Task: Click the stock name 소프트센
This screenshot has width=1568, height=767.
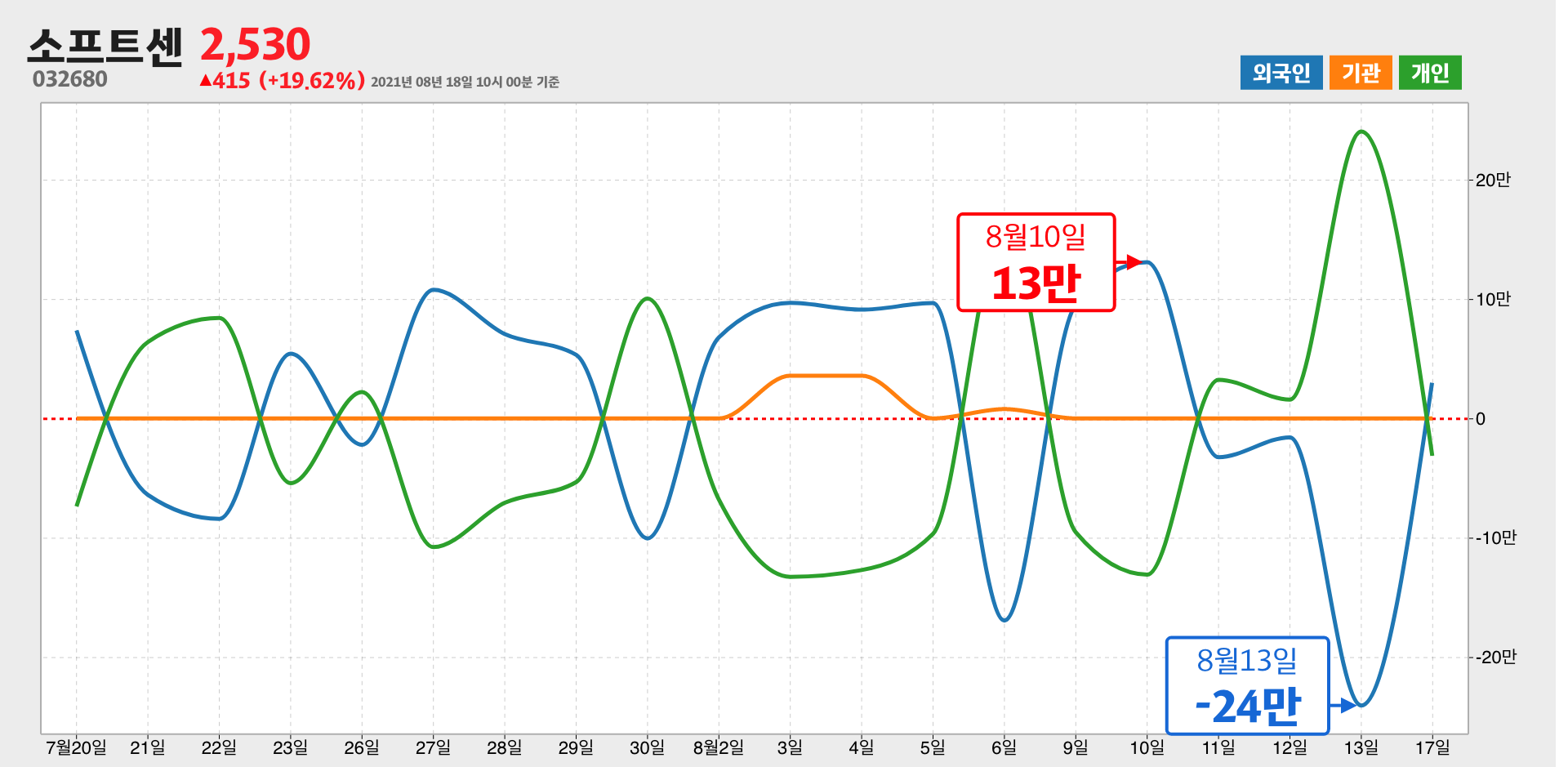Action: (105, 47)
